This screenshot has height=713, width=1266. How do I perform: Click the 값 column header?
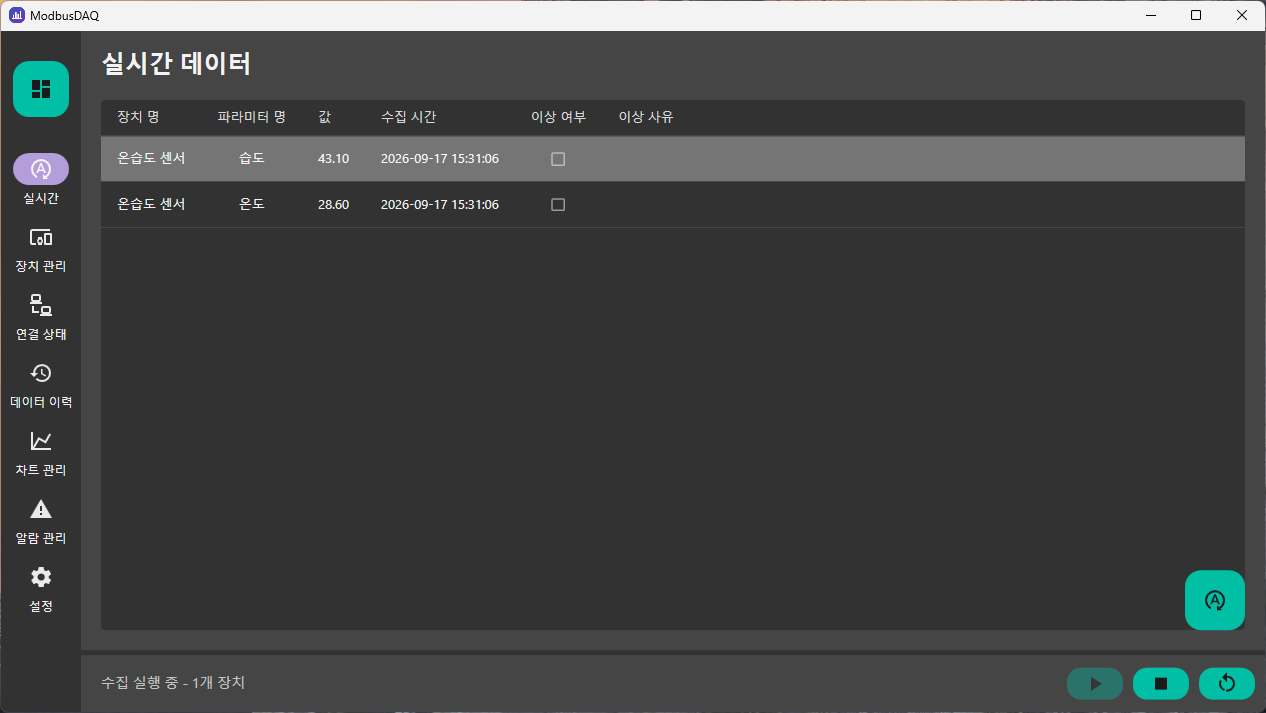point(325,117)
